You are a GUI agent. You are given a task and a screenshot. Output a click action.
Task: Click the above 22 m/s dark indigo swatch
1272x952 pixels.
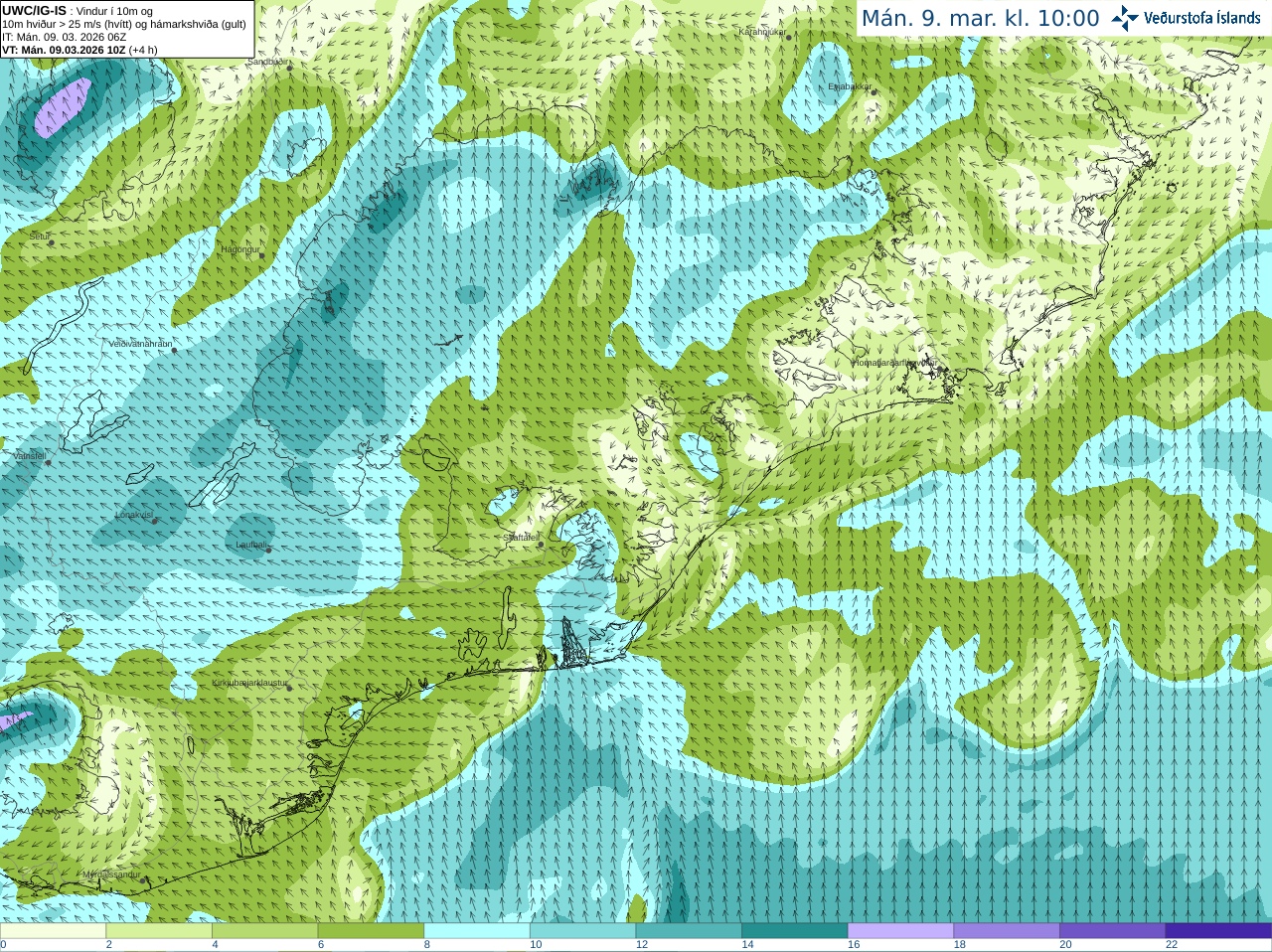1218,931
